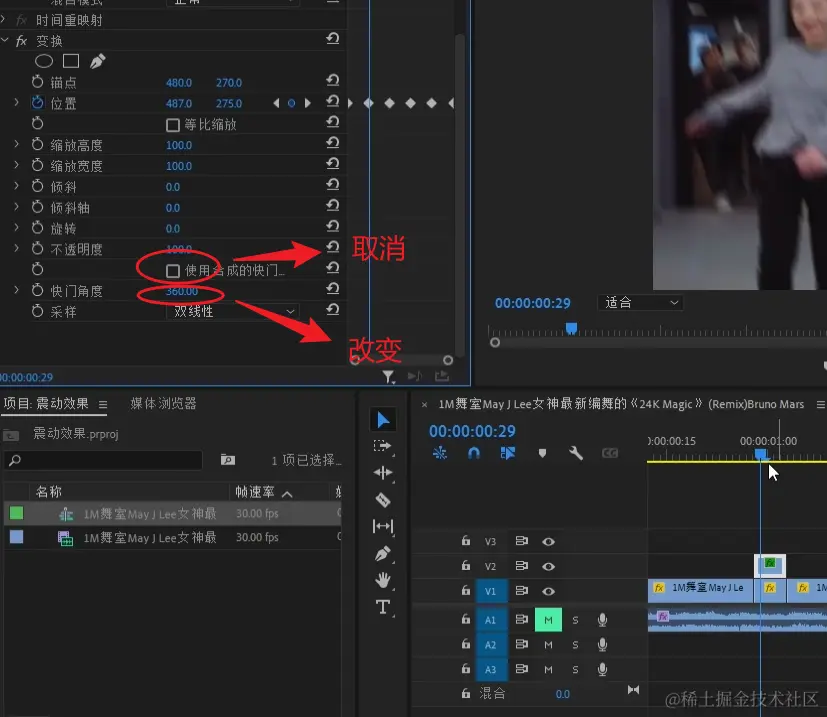Enable voice-over record on A1

[x=602, y=620]
